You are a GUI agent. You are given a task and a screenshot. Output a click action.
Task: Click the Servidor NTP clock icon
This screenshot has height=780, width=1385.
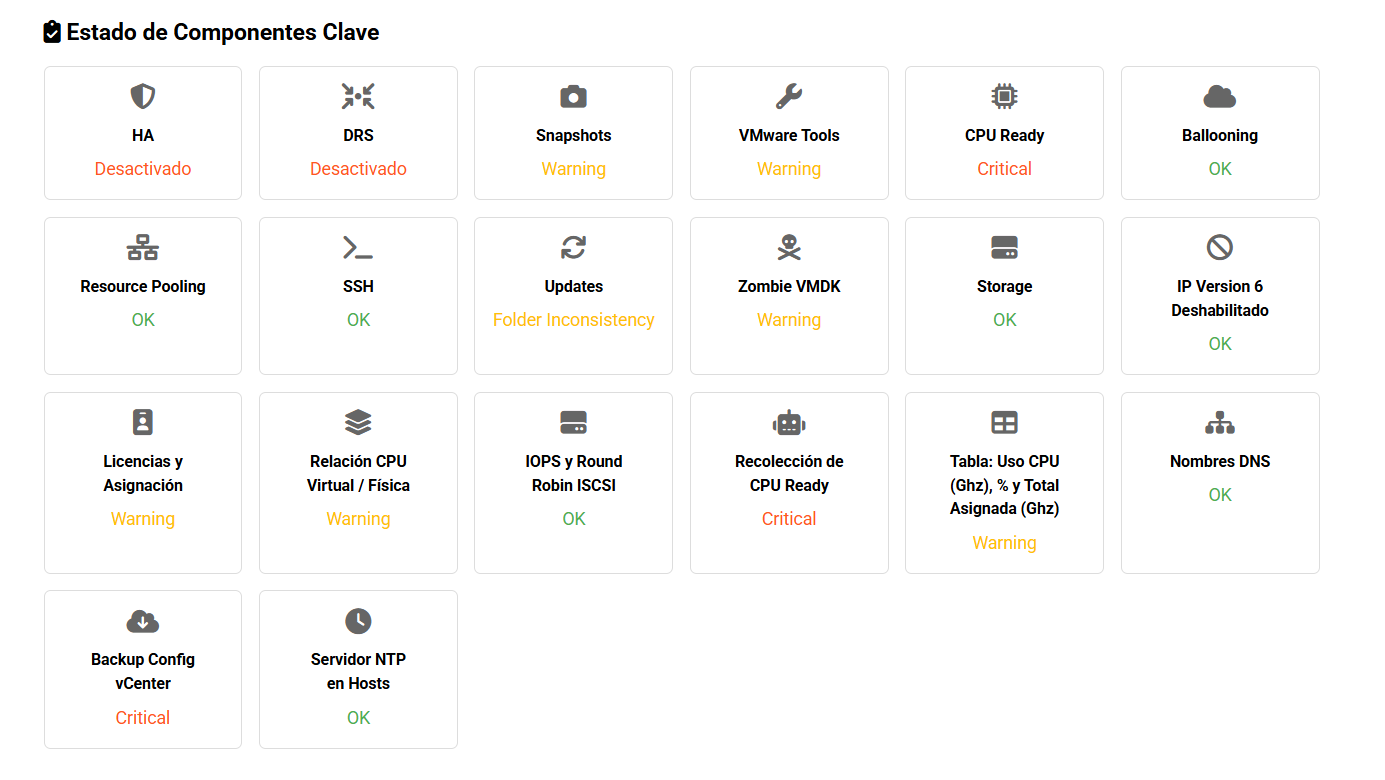(358, 621)
